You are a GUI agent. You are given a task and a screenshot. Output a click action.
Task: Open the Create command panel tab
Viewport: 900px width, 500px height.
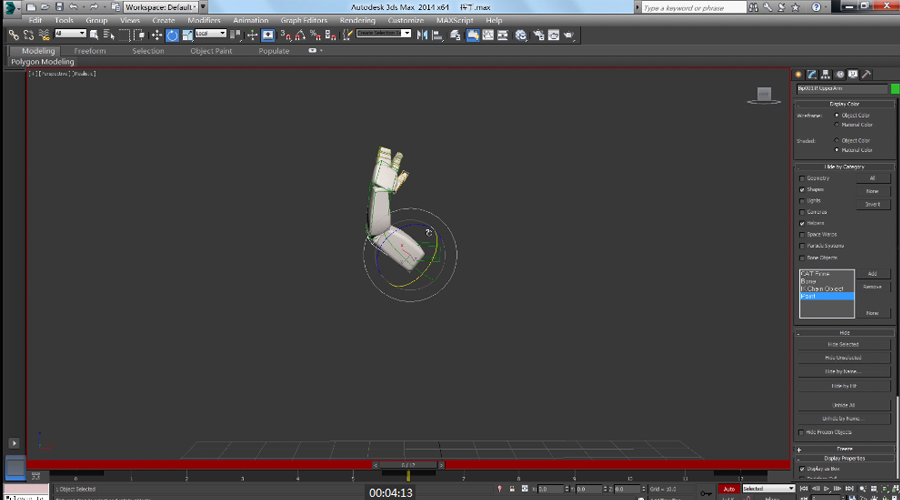[x=799, y=74]
